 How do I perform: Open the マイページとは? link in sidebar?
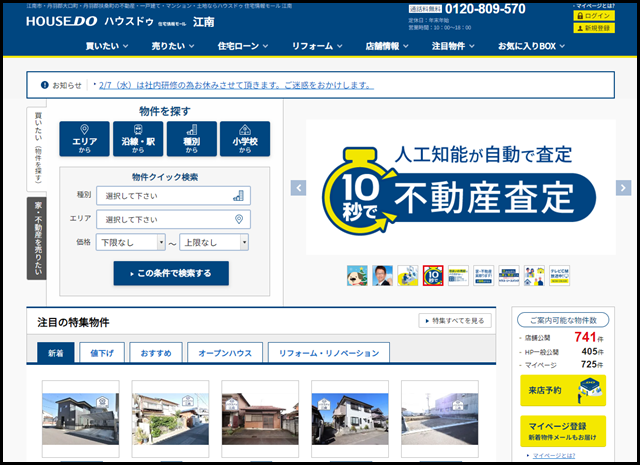554,456
